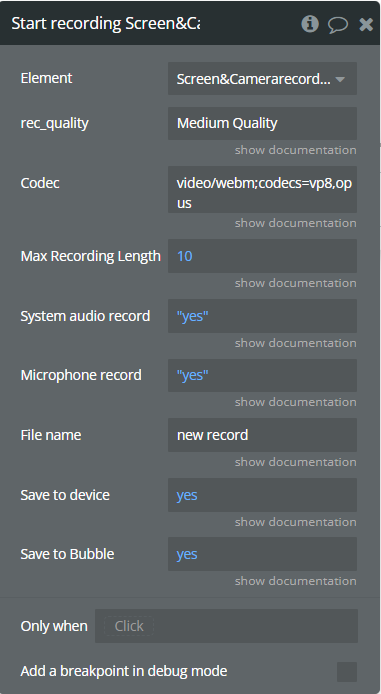This screenshot has width=381, height=694.
Task: Show documentation under Codec
Action: click(296, 223)
